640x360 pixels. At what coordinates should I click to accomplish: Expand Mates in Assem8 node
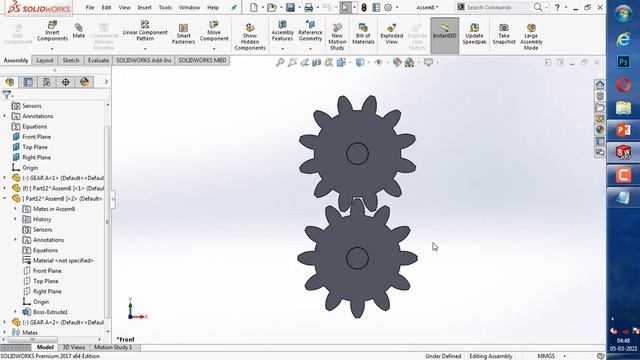tap(16, 209)
